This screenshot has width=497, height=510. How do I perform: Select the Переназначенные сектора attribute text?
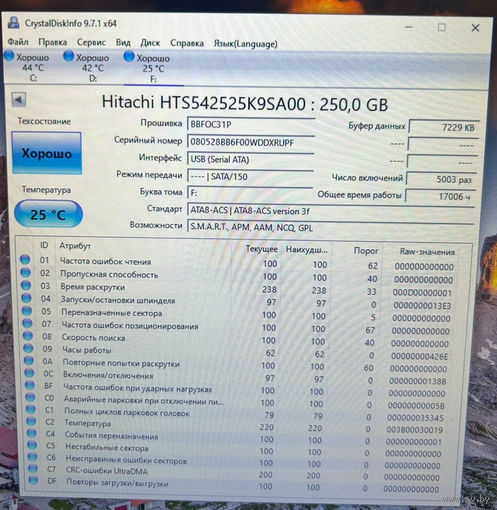pyautogui.click(x=112, y=313)
